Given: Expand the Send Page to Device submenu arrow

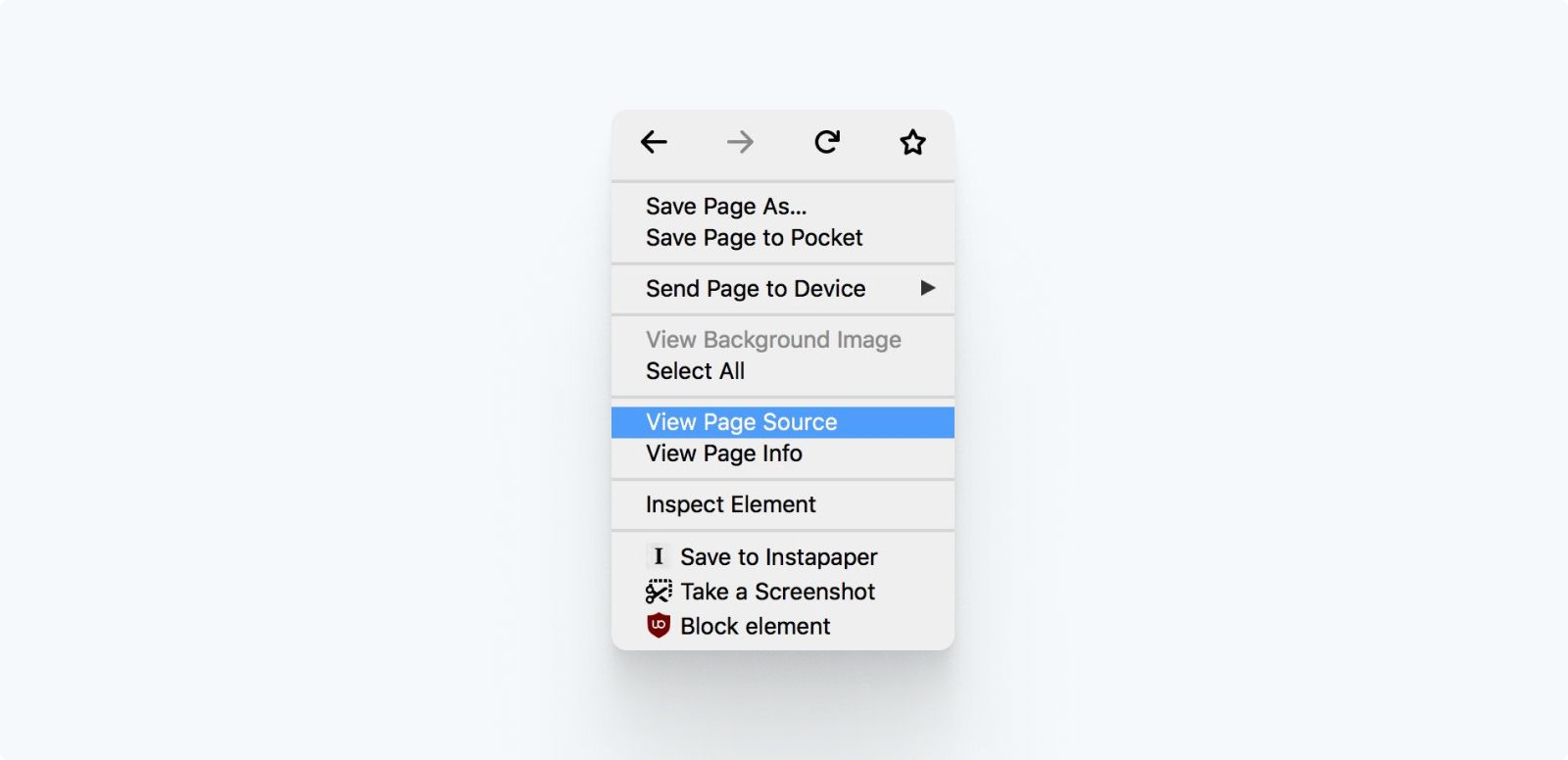Looking at the screenshot, I should click(927, 288).
